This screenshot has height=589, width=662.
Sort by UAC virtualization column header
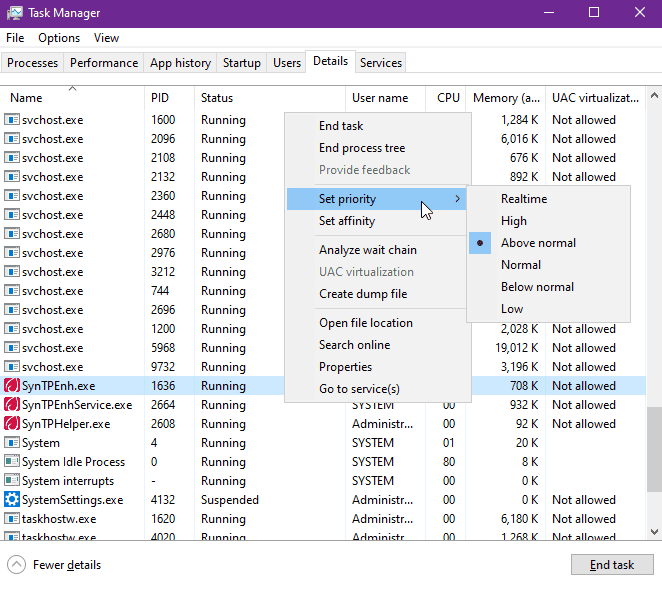click(595, 98)
